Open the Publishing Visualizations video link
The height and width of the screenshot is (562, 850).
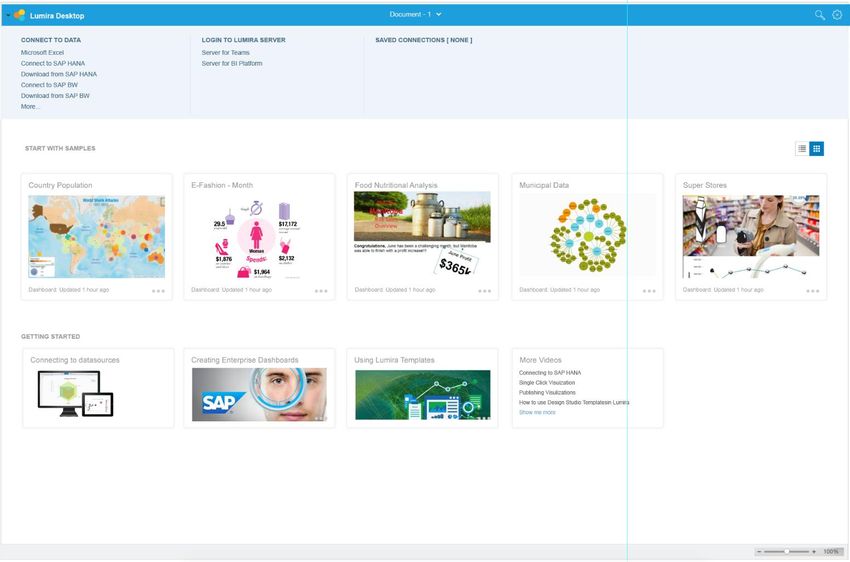coord(547,392)
